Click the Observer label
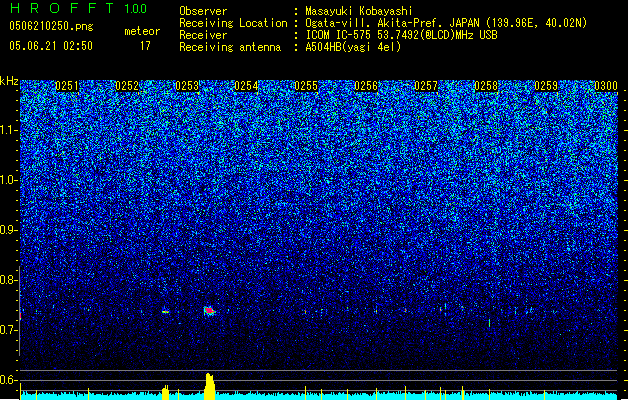629x400 pixels. click(203, 11)
